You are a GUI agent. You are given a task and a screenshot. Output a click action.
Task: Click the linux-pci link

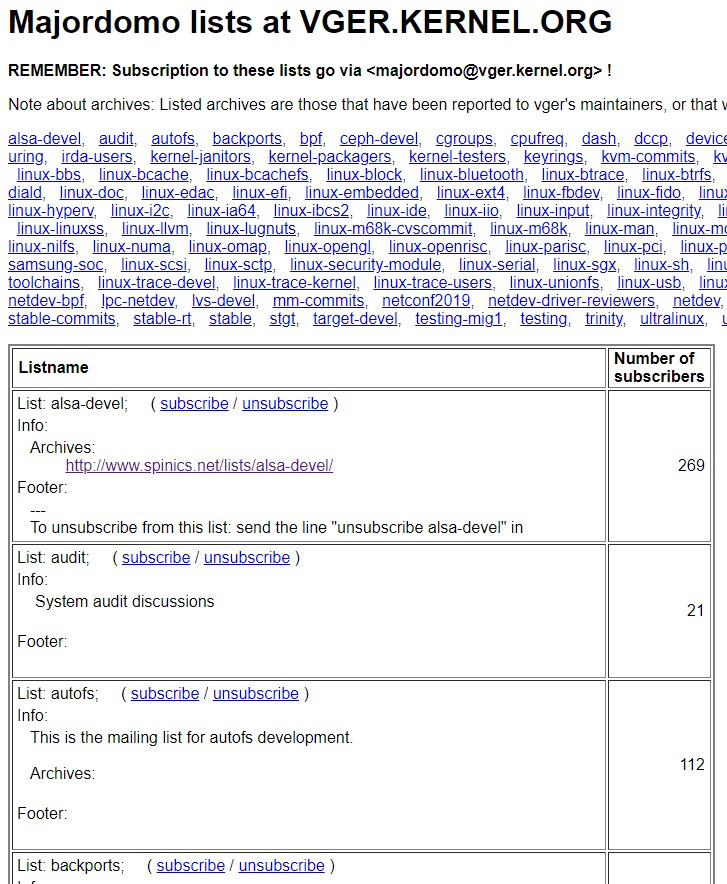[633, 247]
